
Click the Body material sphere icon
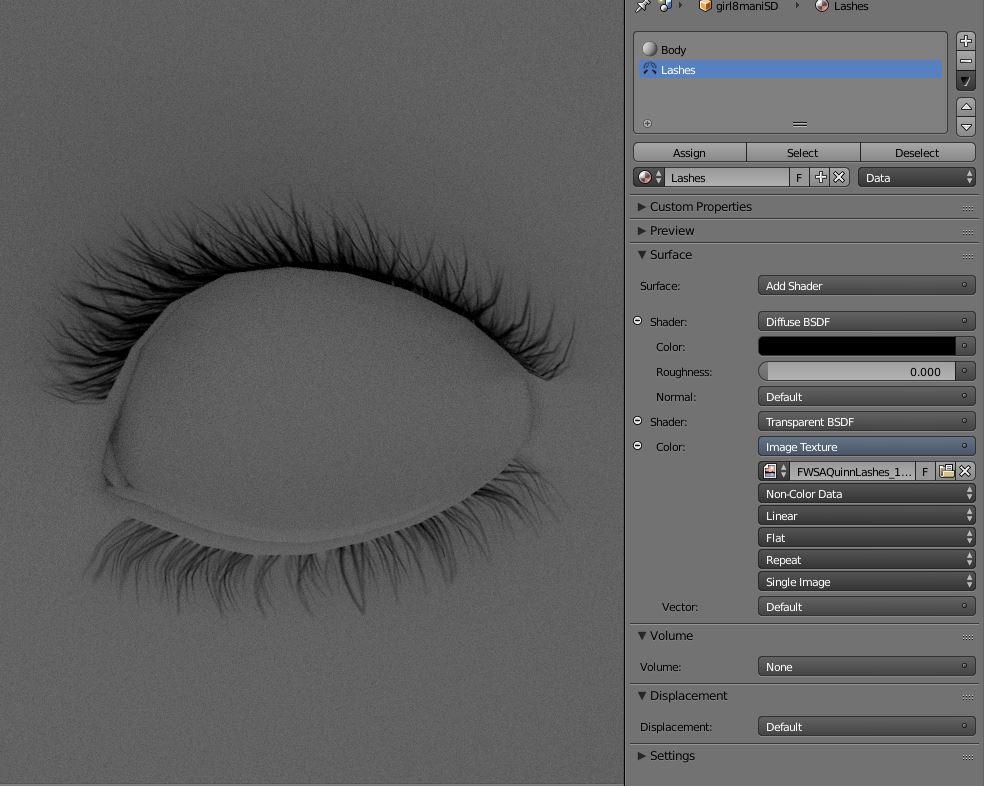650,49
